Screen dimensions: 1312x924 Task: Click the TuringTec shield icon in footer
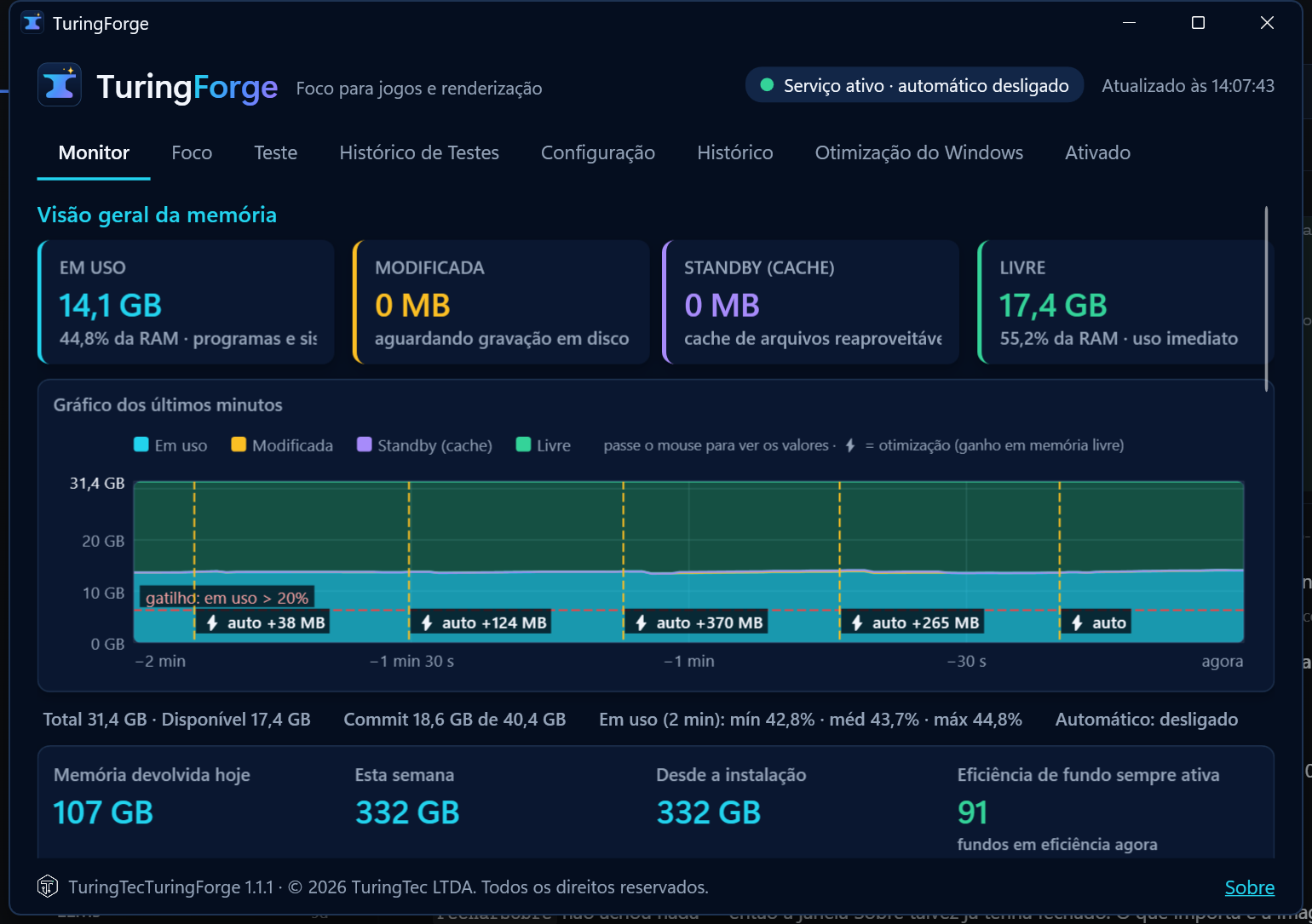tap(48, 887)
